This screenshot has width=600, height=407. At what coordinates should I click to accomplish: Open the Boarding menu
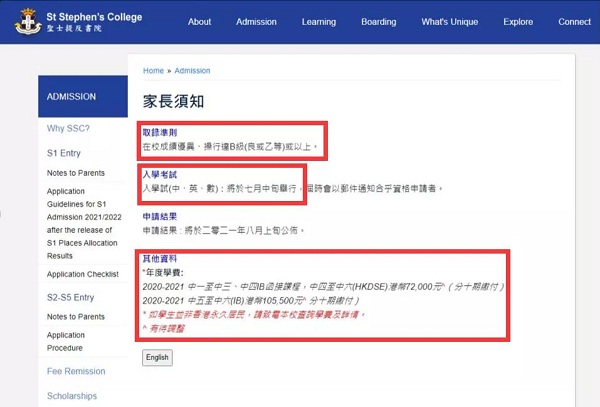click(379, 22)
